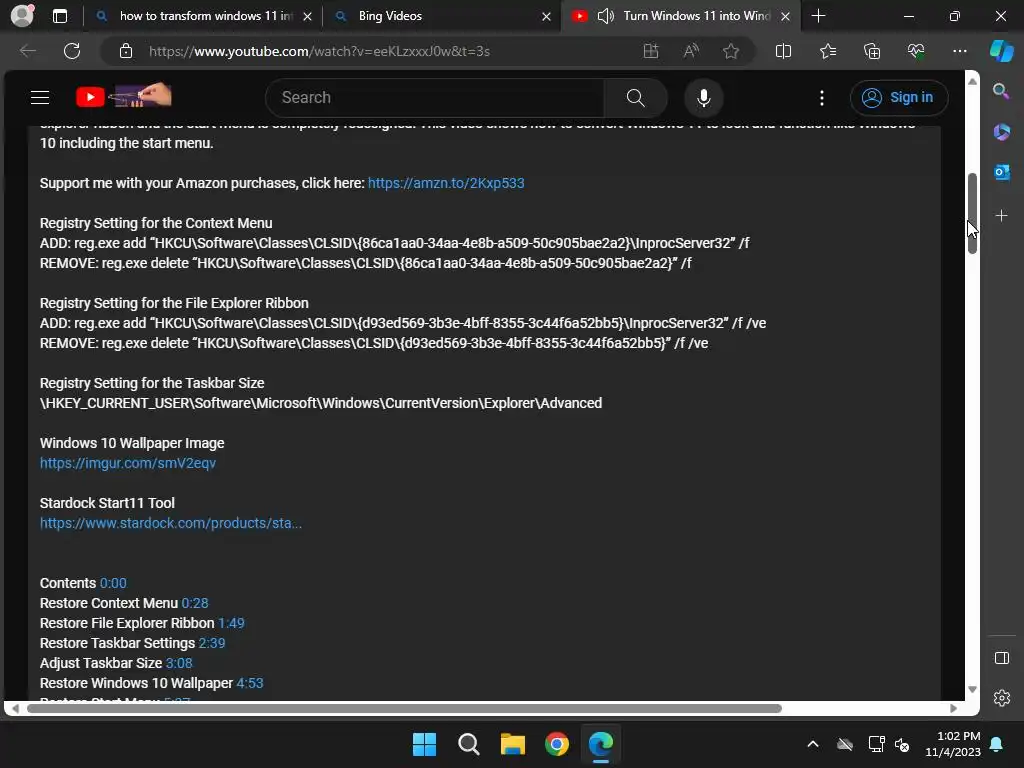Open the Outlook sidebar icon

coord(1001,172)
